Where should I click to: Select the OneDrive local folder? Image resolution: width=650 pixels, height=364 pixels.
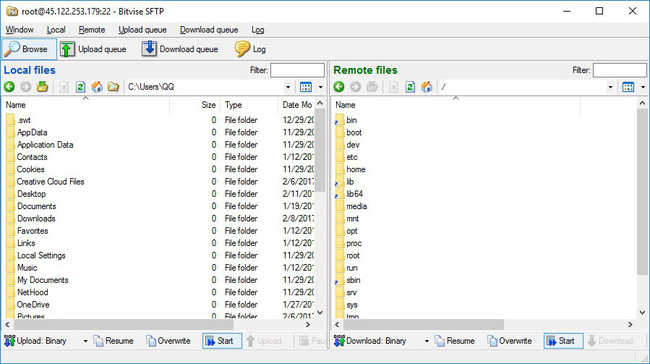[33, 305]
